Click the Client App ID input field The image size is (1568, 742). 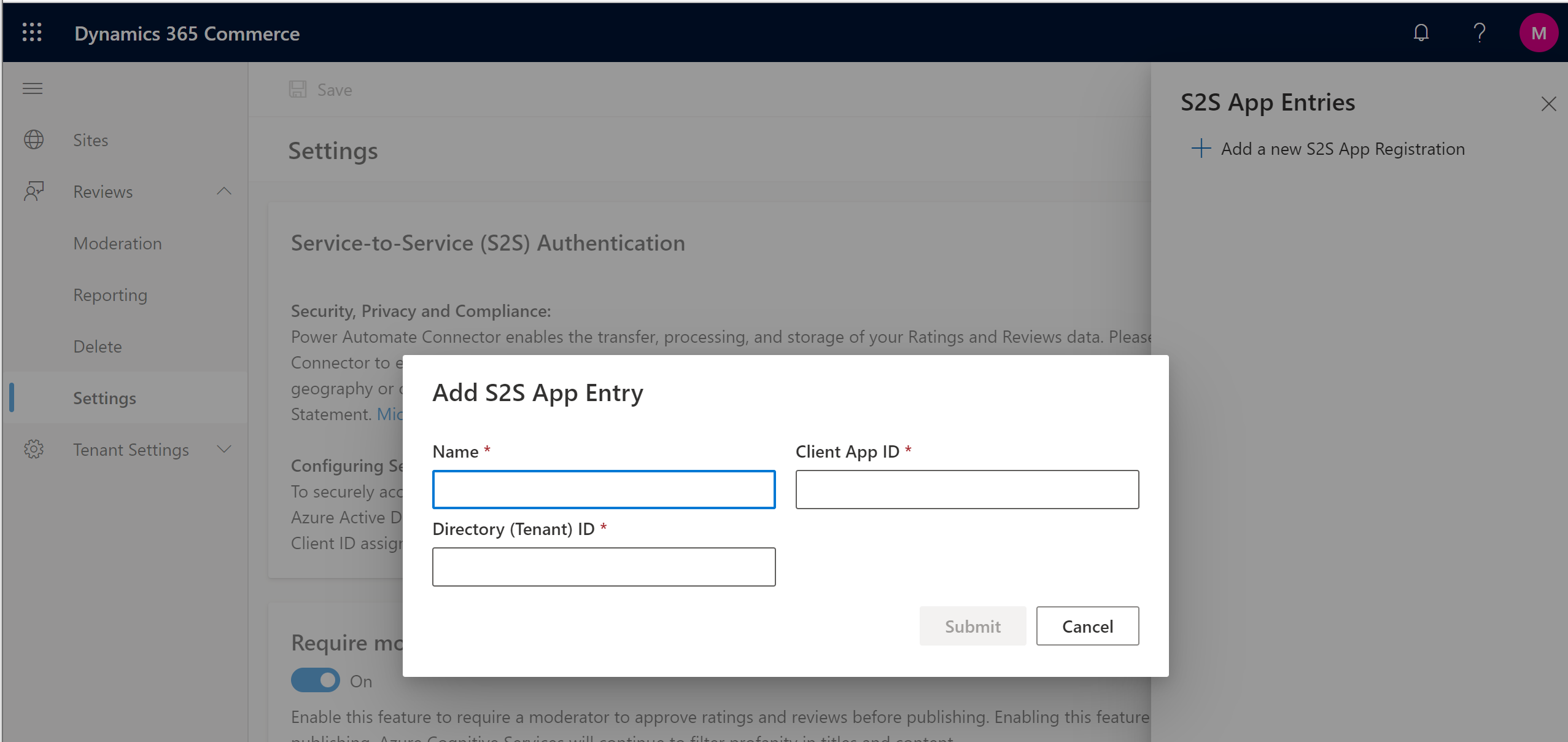pos(967,489)
